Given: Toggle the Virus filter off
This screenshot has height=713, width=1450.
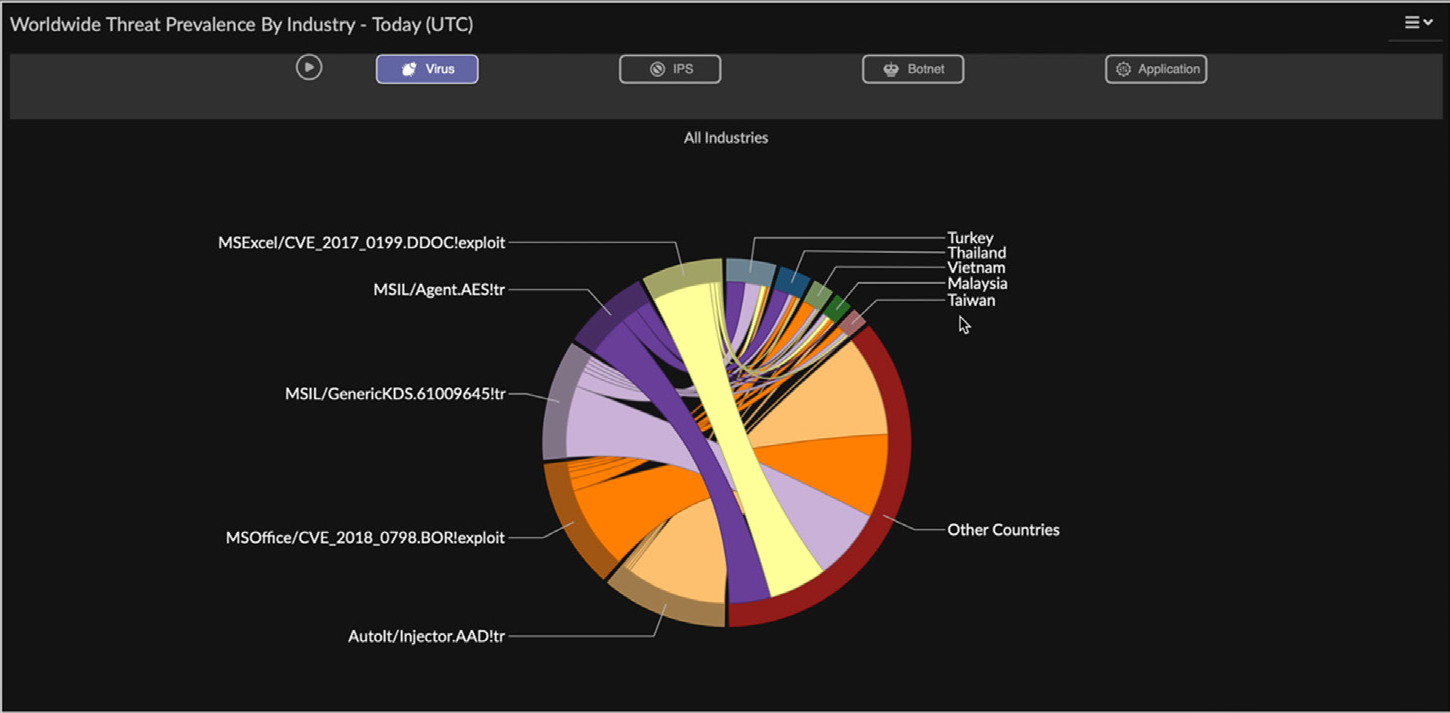Looking at the screenshot, I should (427, 68).
